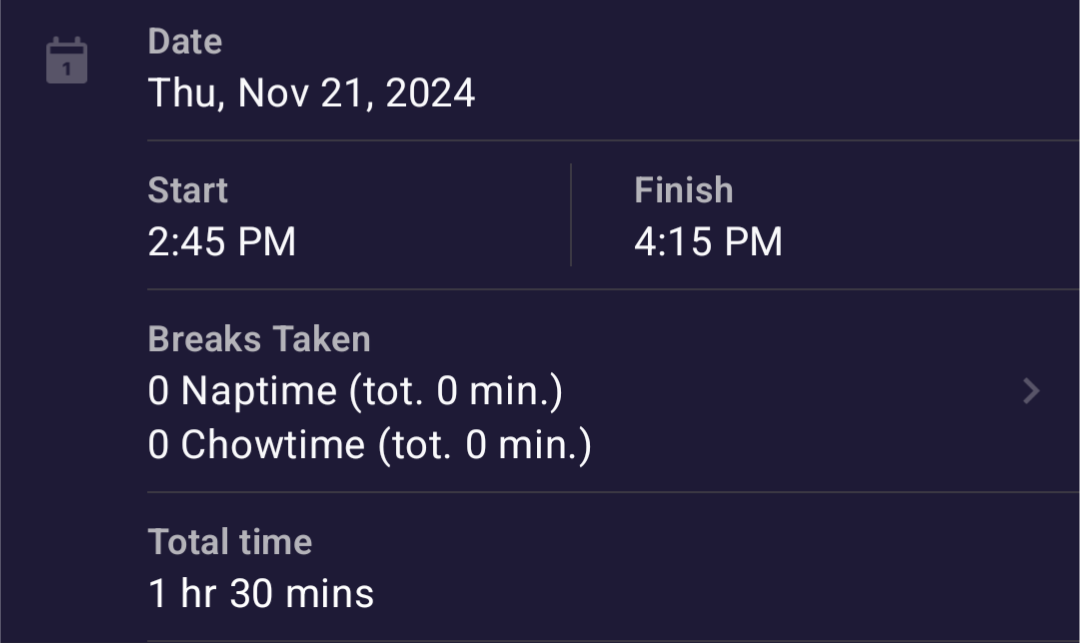Click the Total time label

[230, 542]
